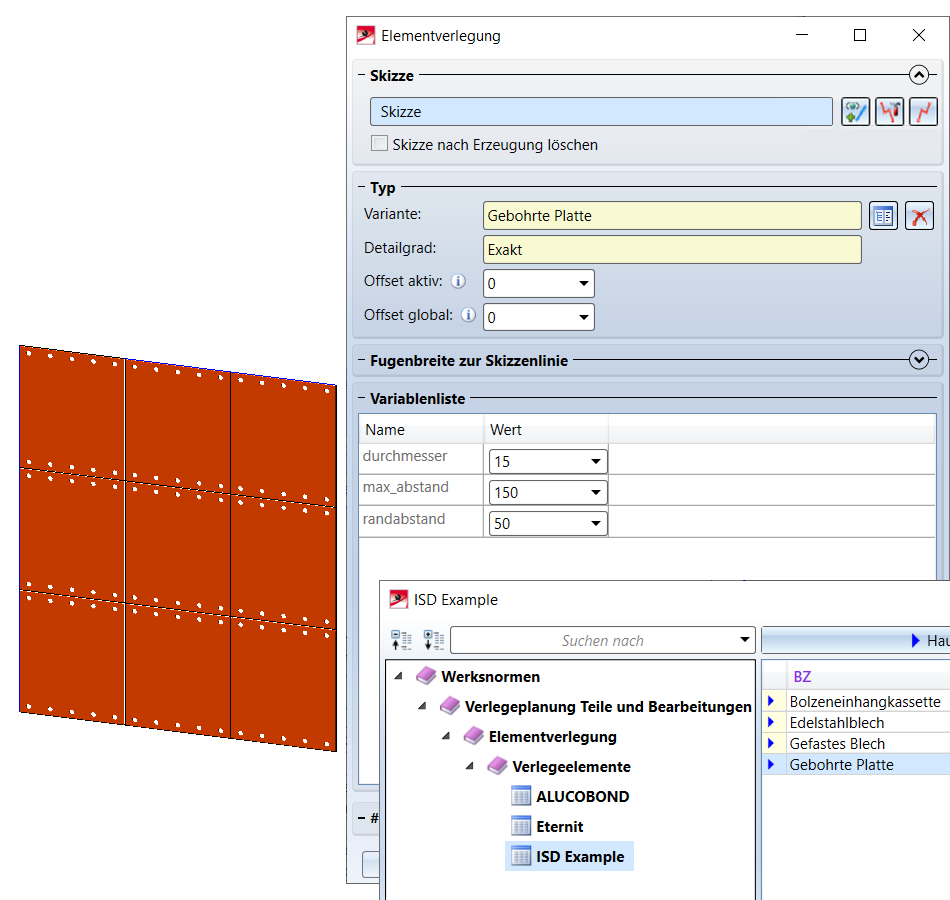Click the first sketch tool icon beside Skizze field
Screen dimensions: 950x900
click(x=855, y=112)
